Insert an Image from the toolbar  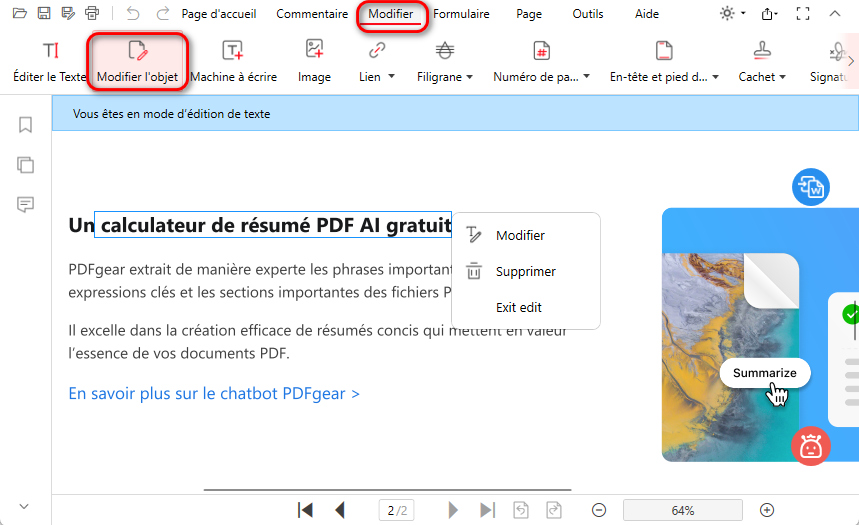(x=314, y=61)
